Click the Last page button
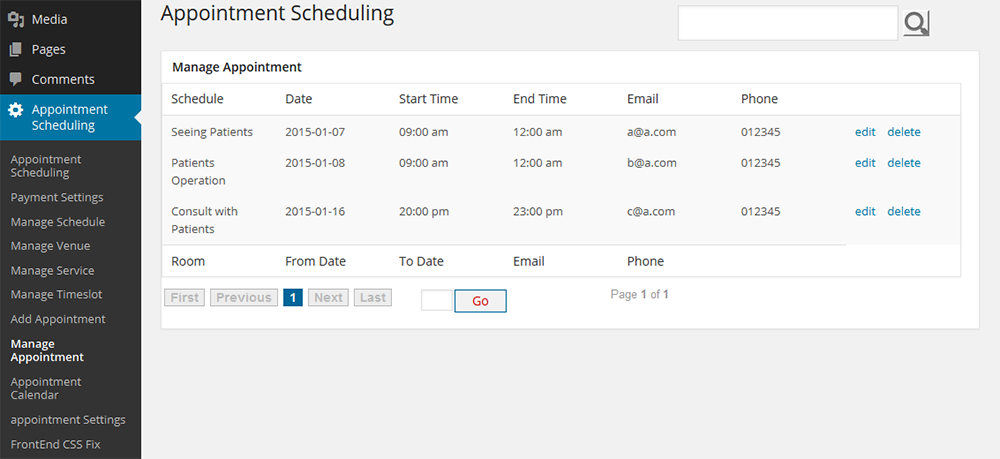Image resolution: width=1000 pixels, height=459 pixels. 373,298
